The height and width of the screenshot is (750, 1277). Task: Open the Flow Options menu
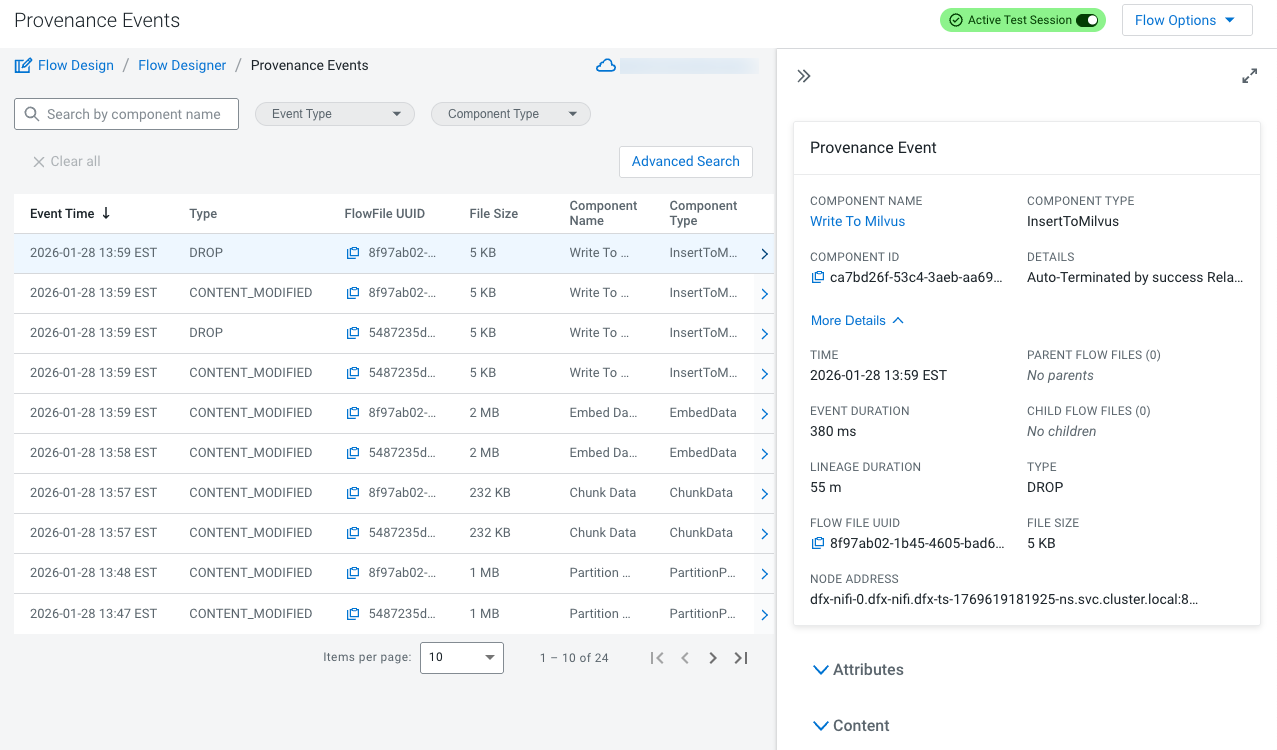(1186, 20)
